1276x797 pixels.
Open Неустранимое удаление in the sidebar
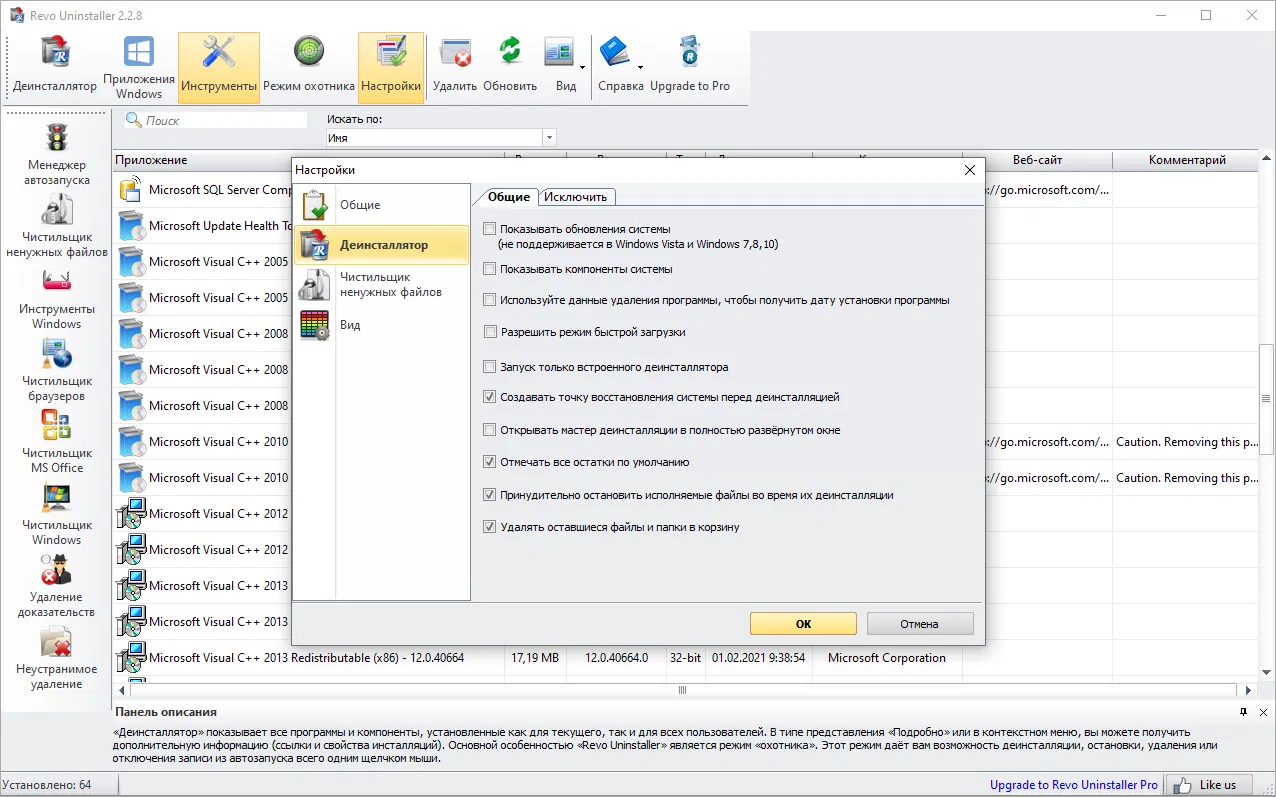click(x=57, y=659)
